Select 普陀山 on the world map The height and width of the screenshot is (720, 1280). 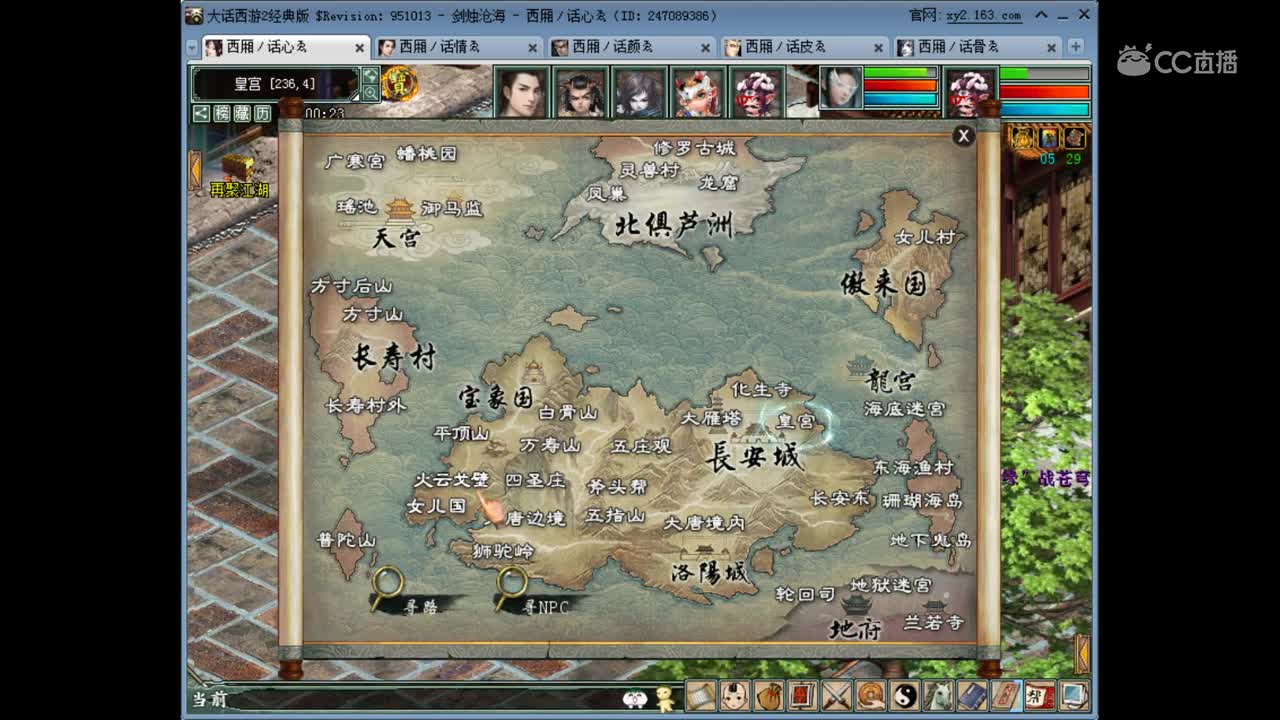point(347,540)
